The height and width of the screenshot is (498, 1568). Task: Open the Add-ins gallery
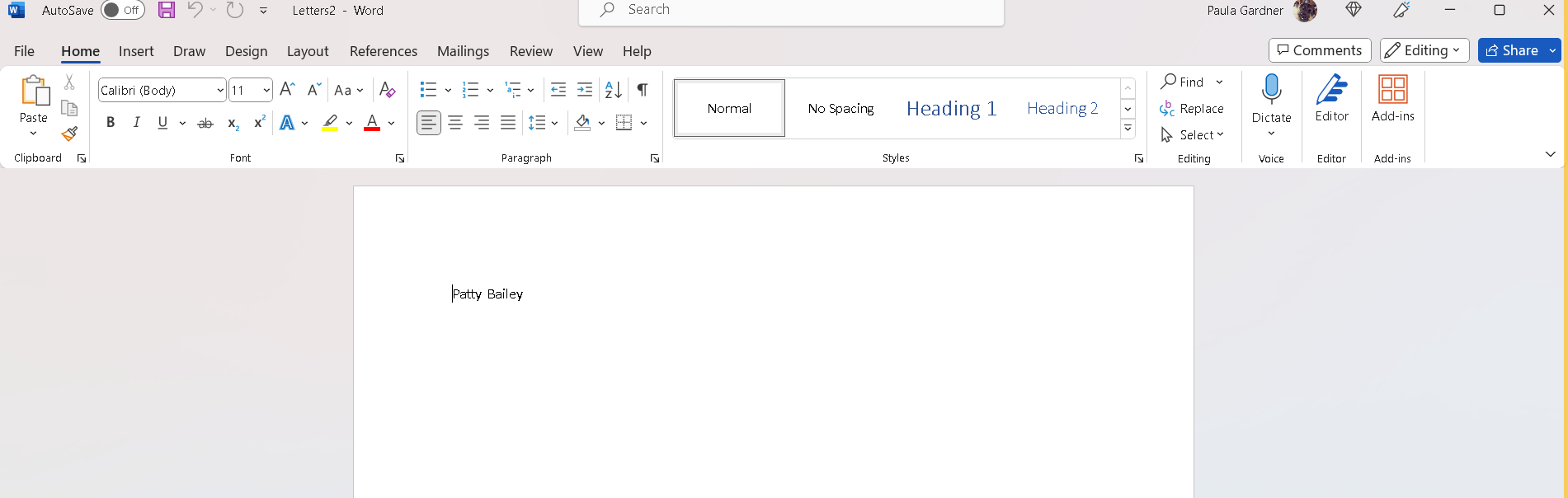click(x=1392, y=97)
